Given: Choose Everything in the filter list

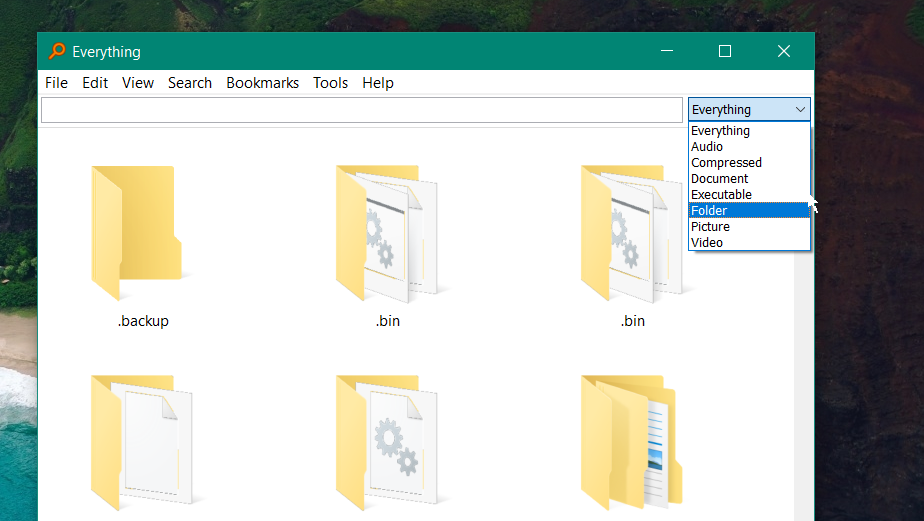Looking at the screenshot, I should click(x=750, y=131).
